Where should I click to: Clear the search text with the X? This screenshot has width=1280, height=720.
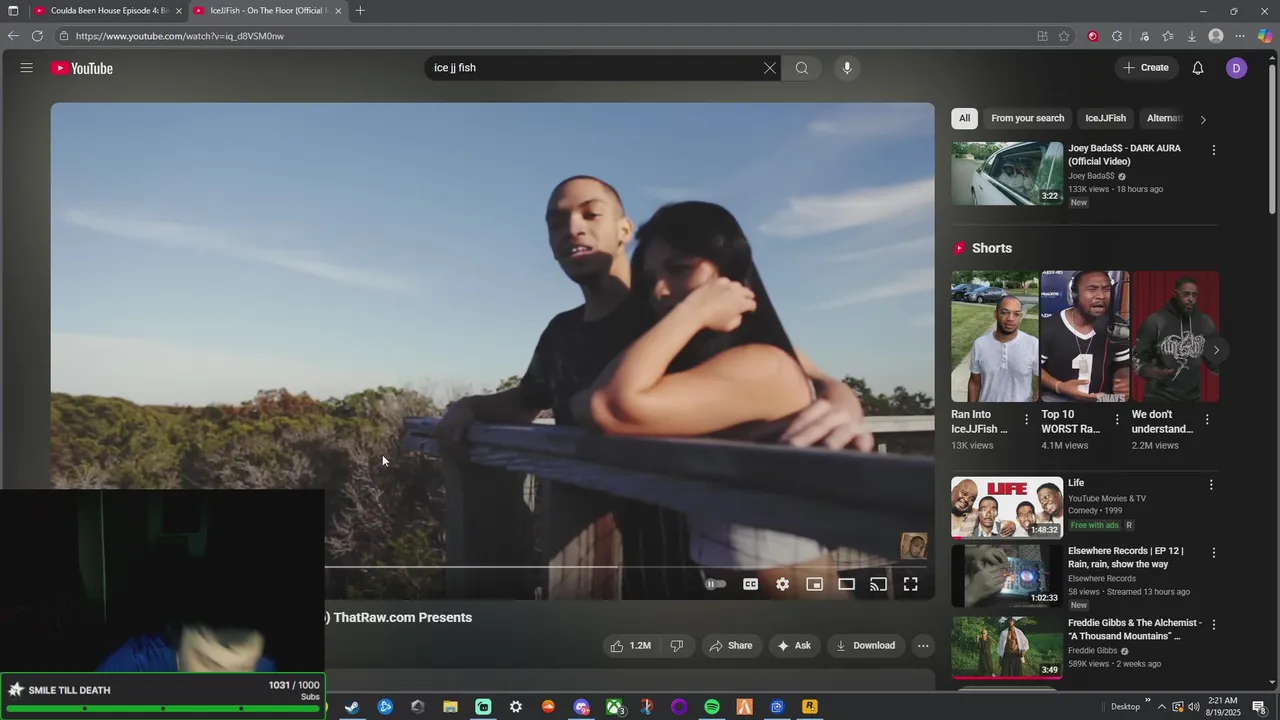point(769,68)
